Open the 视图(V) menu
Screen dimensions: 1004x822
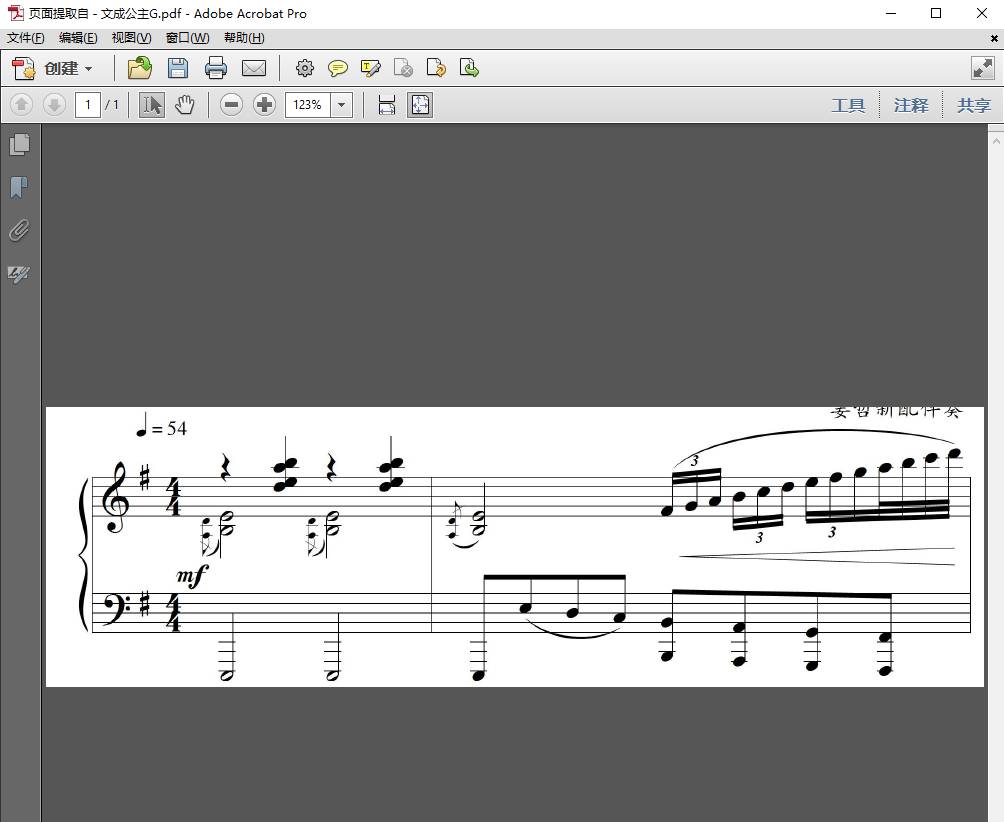click(x=131, y=38)
